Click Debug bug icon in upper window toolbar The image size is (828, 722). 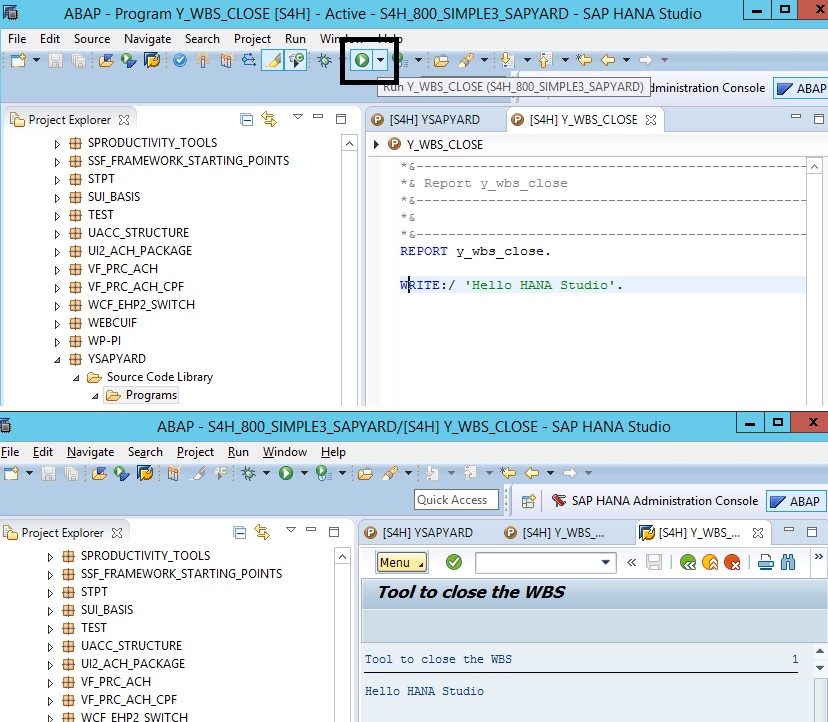pos(324,60)
